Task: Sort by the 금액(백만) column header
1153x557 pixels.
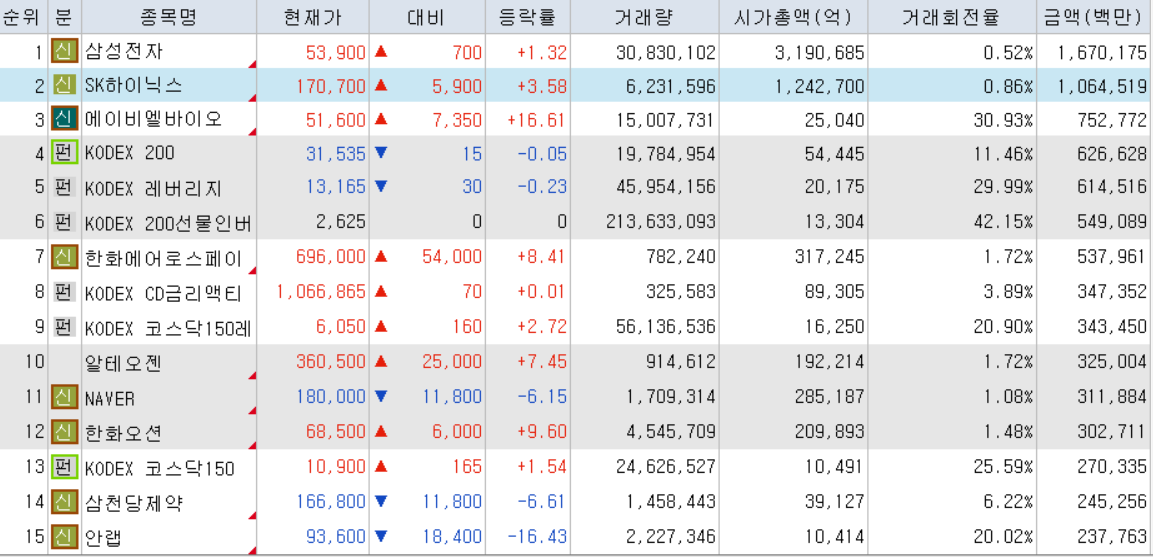Action: tap(1095, 17)
